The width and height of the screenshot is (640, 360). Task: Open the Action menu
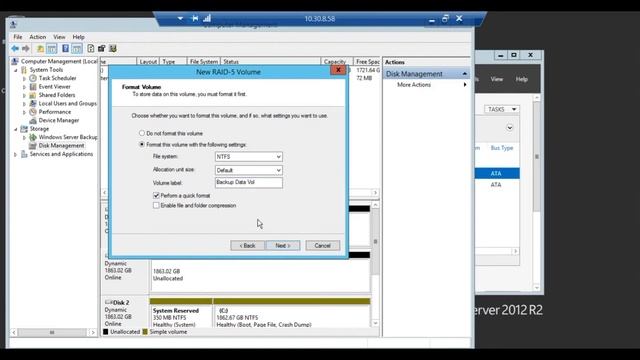37,37
